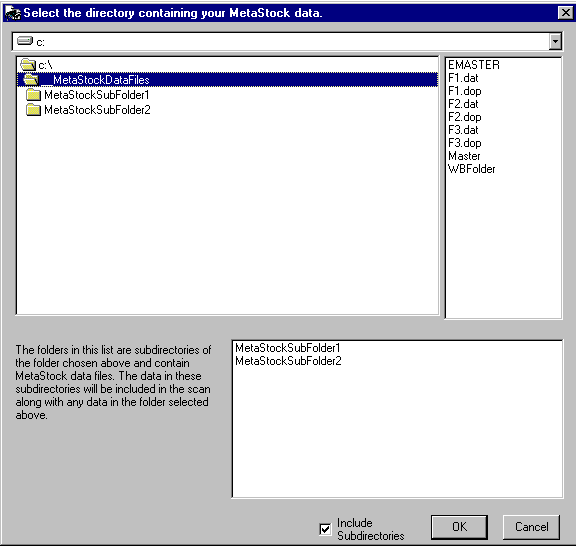Close the directory selection dialog
Screen dimensions: 576x548
point(565,13)
